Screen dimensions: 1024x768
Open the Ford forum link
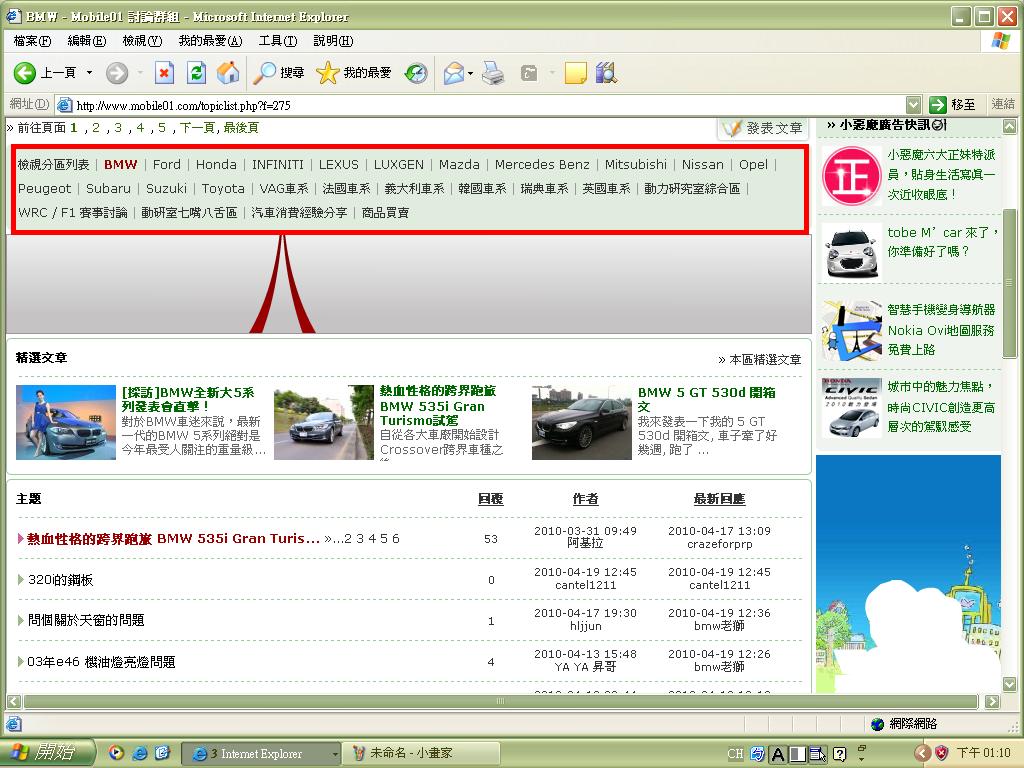point(167,165)
